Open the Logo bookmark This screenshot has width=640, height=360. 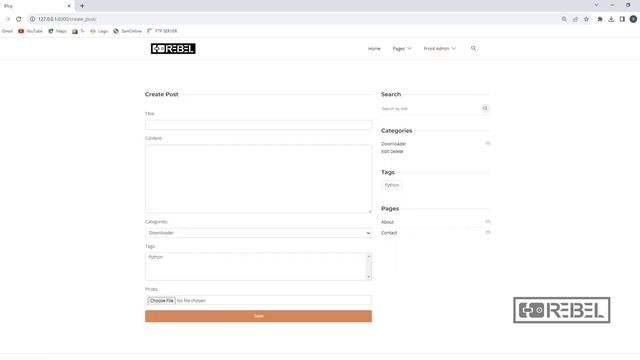(x=99, y=31)
